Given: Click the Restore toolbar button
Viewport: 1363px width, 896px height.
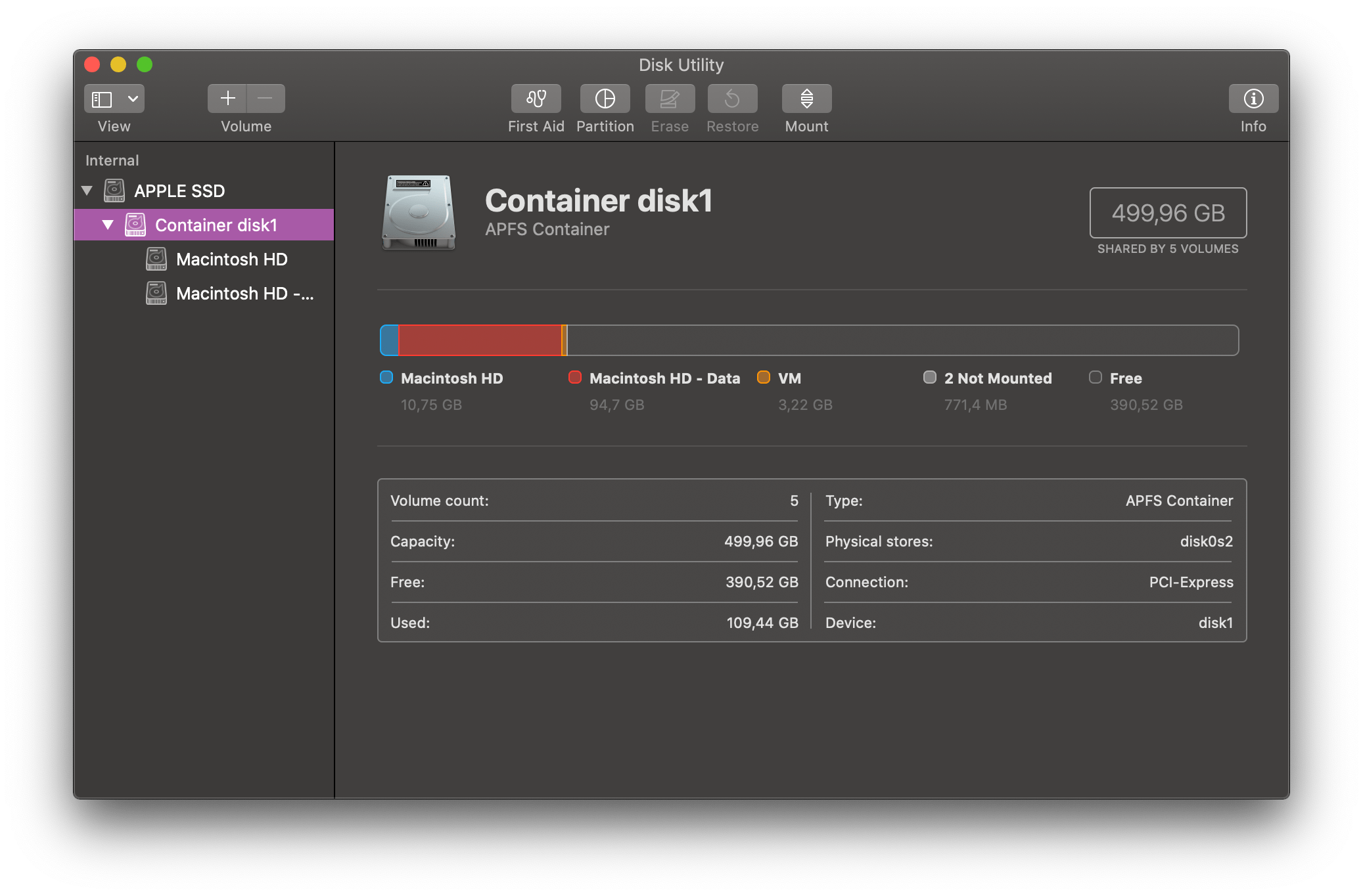Looking at the screenshot, I should [732, 99].
